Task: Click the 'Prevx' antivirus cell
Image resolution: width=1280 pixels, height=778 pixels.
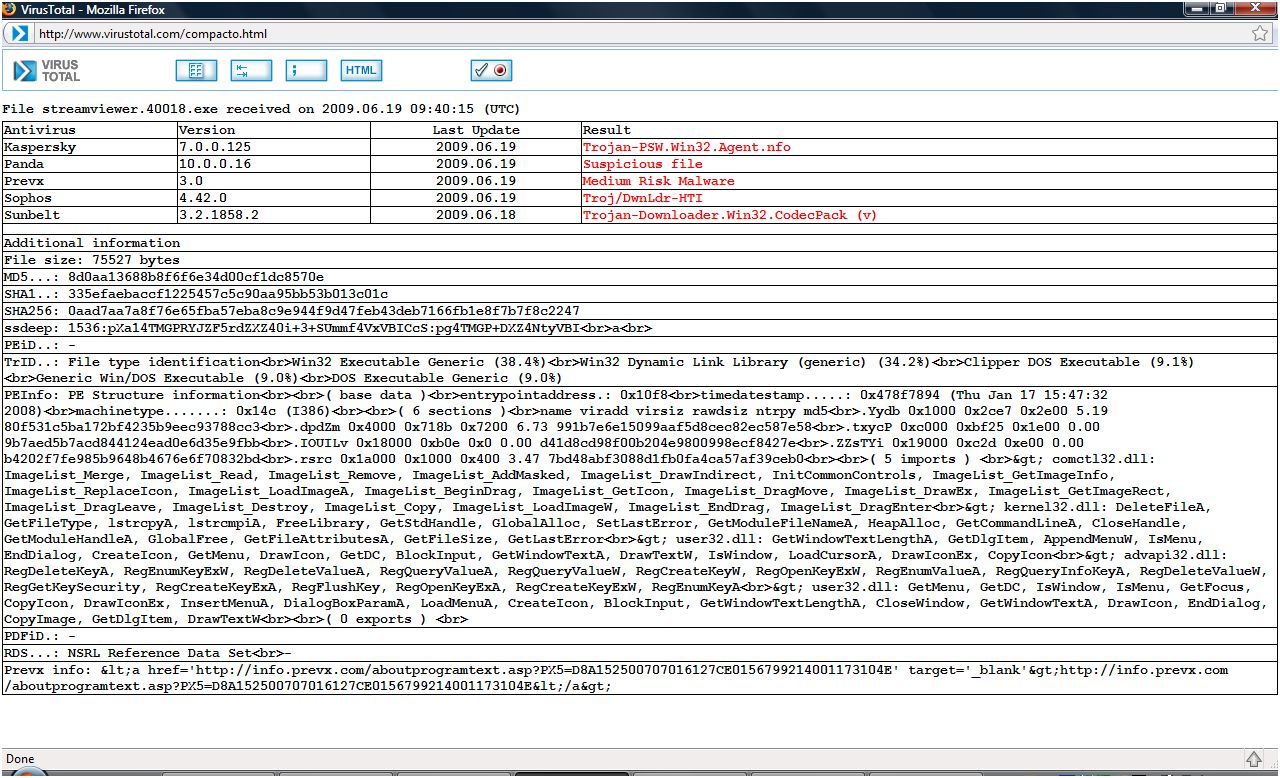Action: point(90,181)
